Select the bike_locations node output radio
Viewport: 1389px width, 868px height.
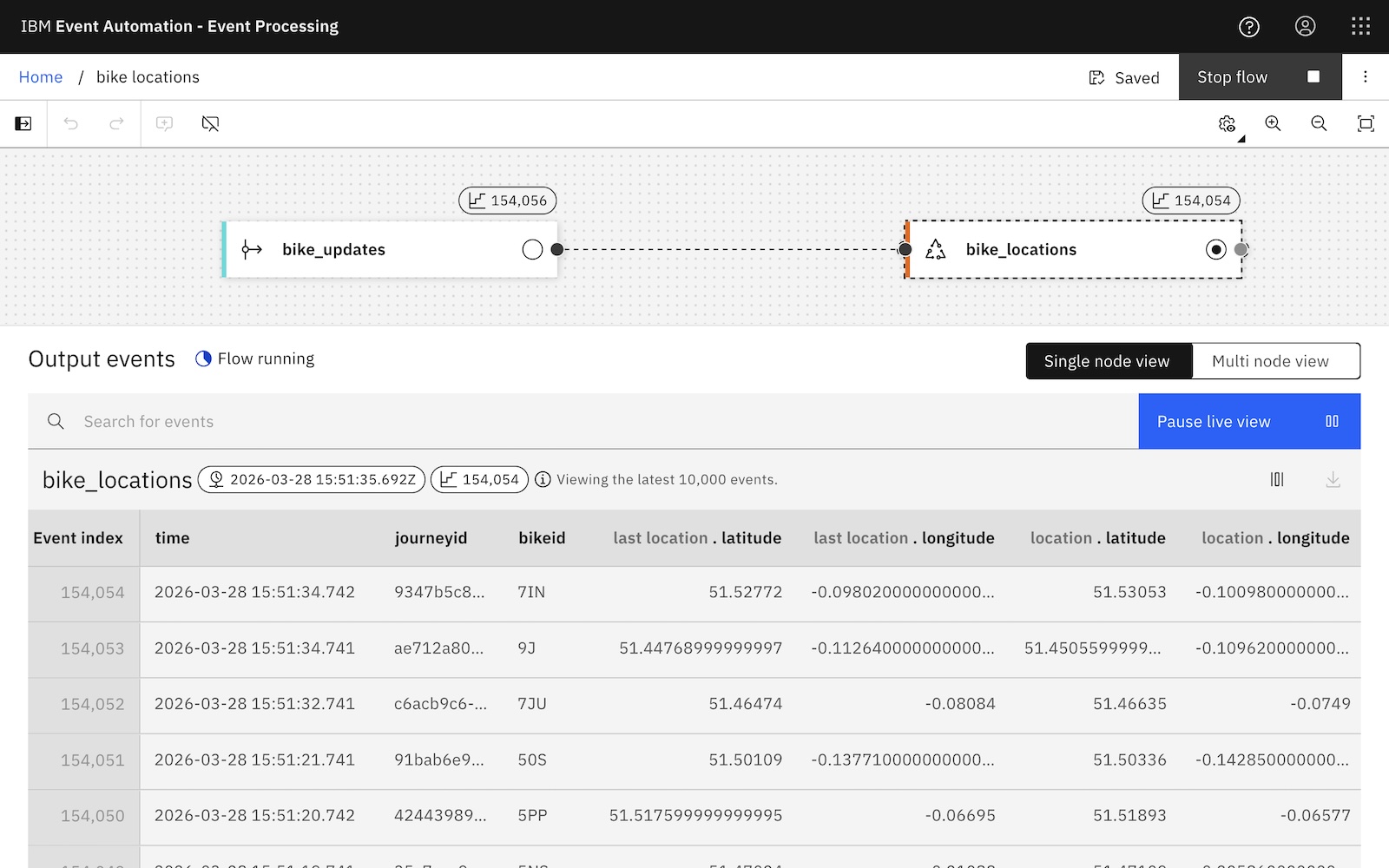tap(1215, 250)
